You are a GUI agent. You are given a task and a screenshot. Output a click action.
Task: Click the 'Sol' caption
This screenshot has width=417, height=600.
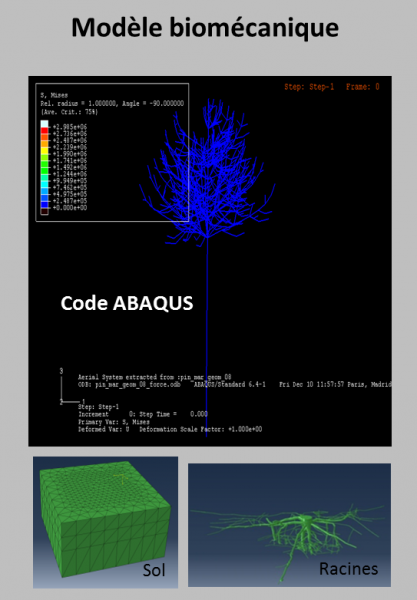coord(154,570)
